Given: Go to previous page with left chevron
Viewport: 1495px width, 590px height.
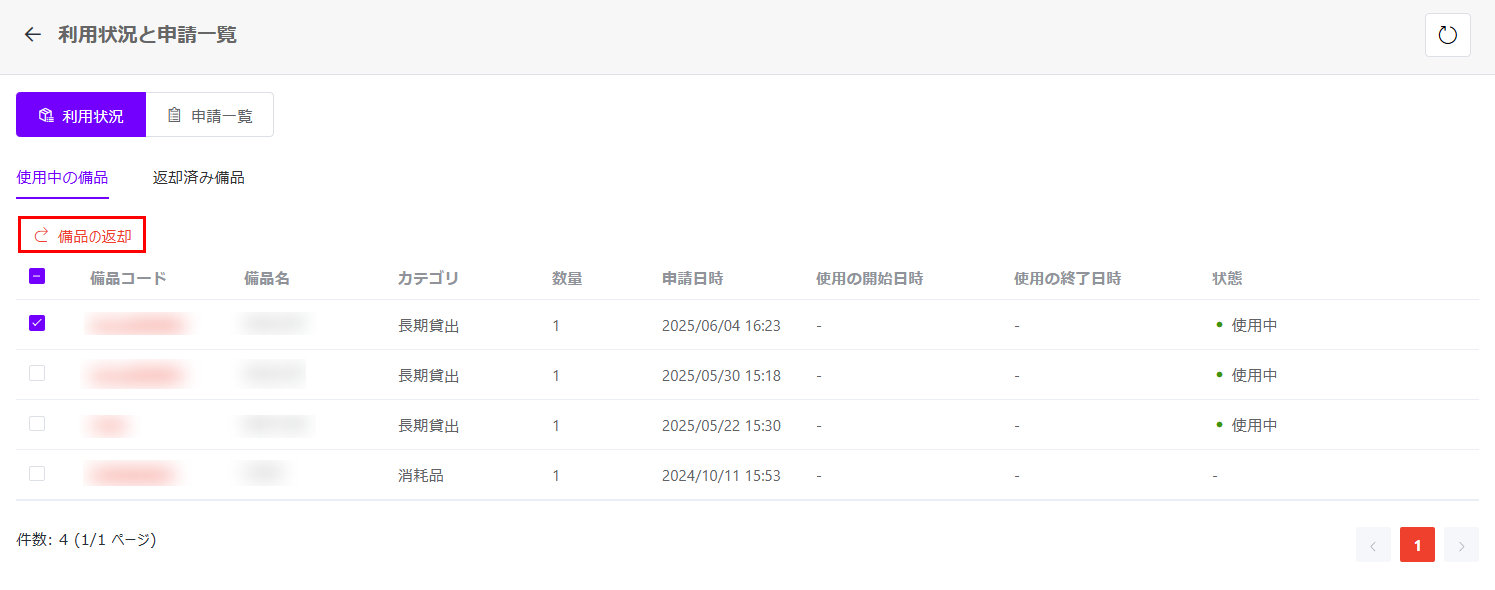Looking at the screenshot, I should (1373, 545).
